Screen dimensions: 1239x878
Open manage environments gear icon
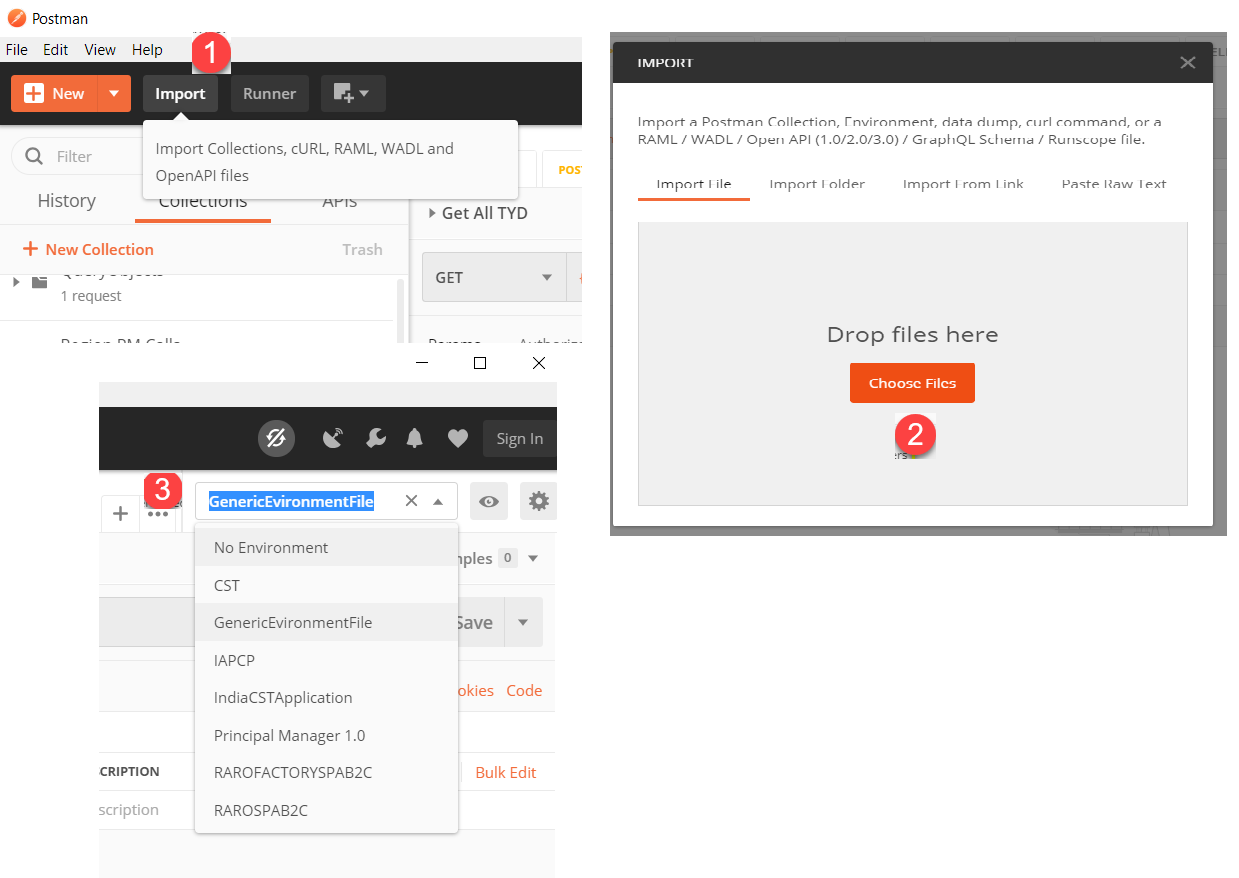[x=539, y=501]
